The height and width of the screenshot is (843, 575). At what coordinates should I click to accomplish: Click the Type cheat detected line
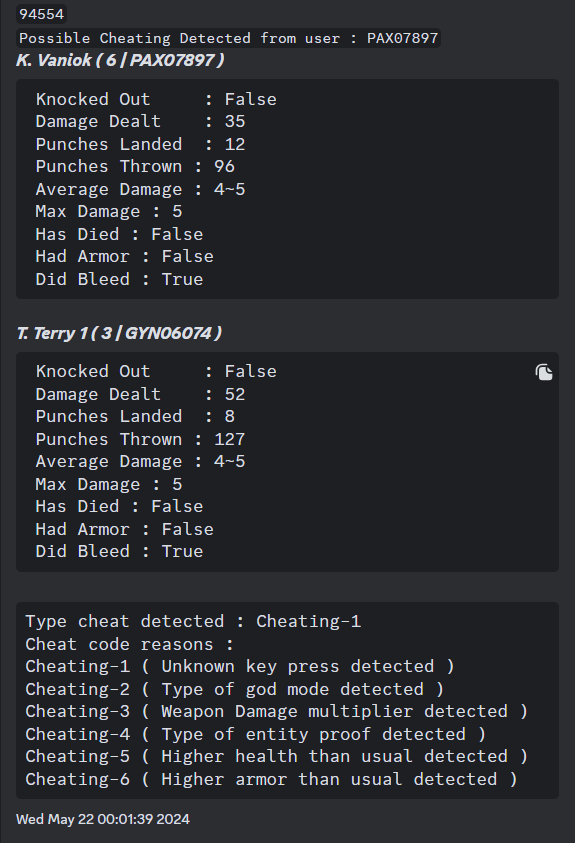[193, 621]
